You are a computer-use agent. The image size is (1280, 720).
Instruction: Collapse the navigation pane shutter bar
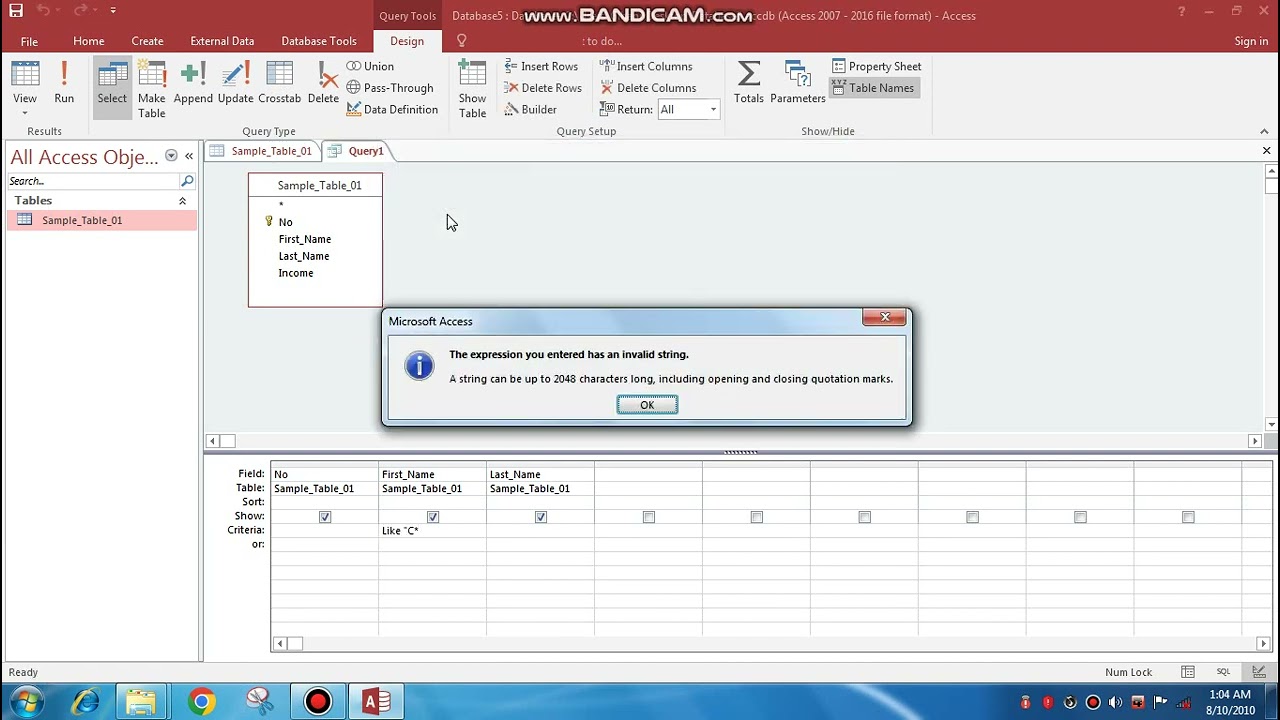[x=189, y=156]
